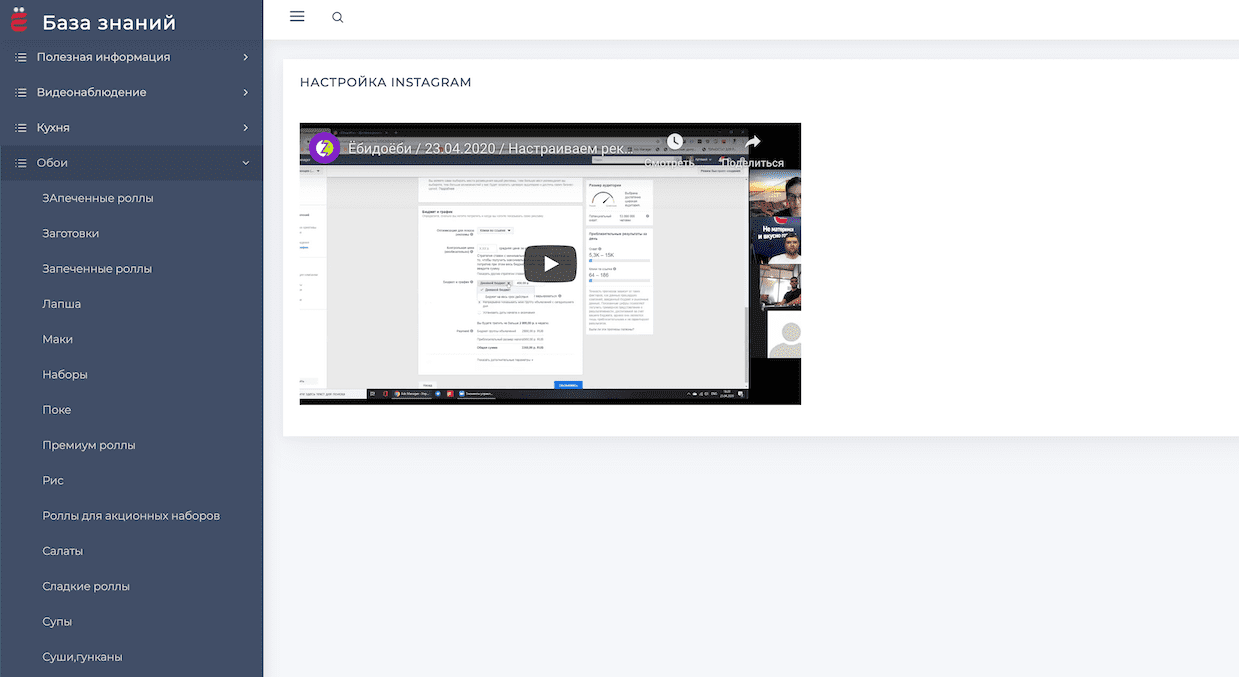This screenshot has height=677, width=1239.
Task: Expand Видеонаблюдение chevron
Action: pos(245,92)
